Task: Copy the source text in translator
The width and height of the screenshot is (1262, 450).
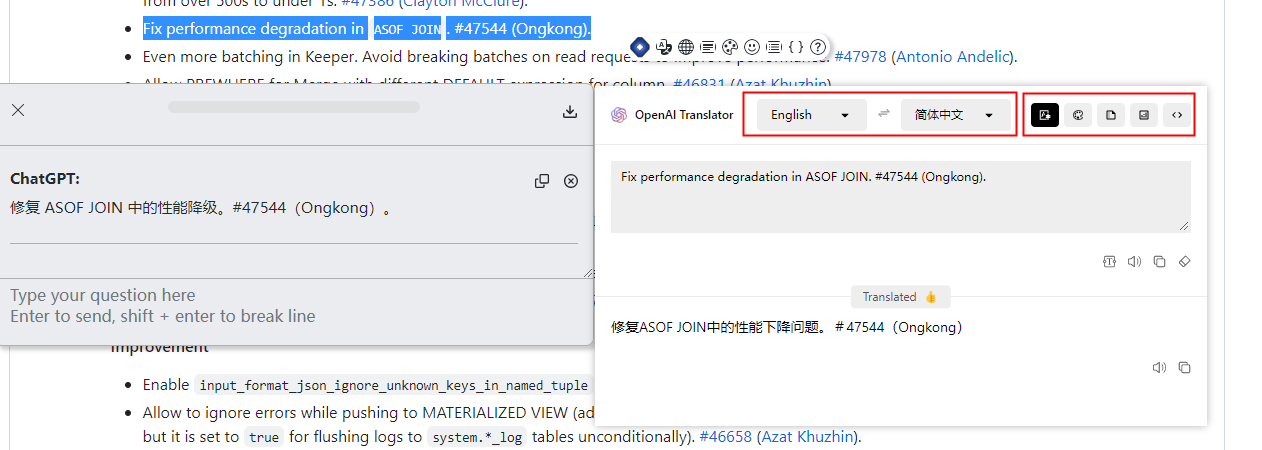Action: point(1159,262)
